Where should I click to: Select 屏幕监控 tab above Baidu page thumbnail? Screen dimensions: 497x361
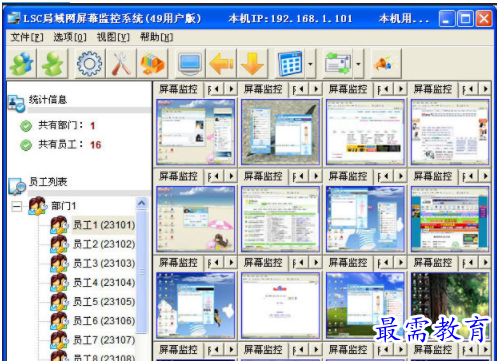pyautogui.click(x=263, y=263)
